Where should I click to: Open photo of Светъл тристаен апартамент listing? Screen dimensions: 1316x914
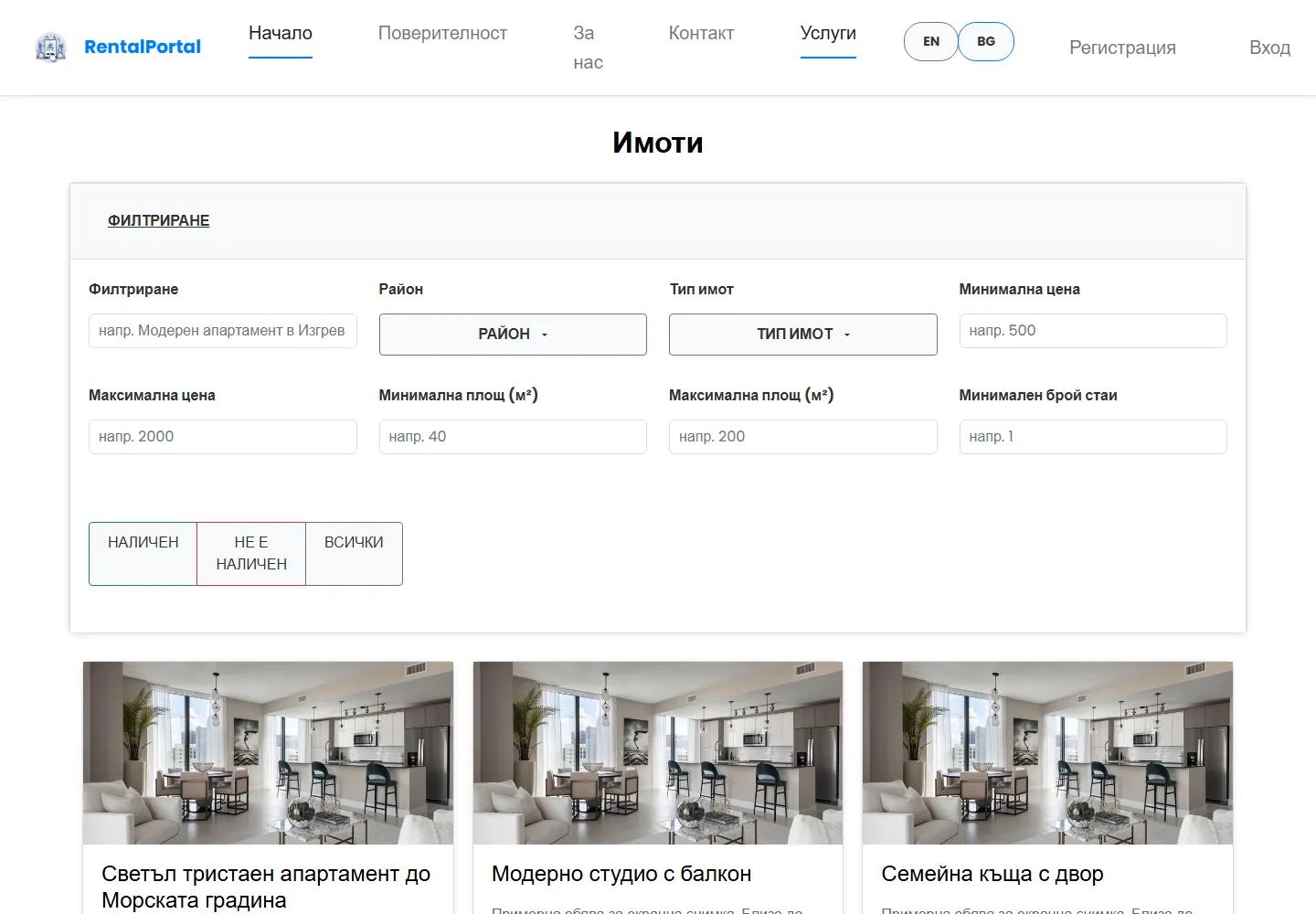pos(268,753)
